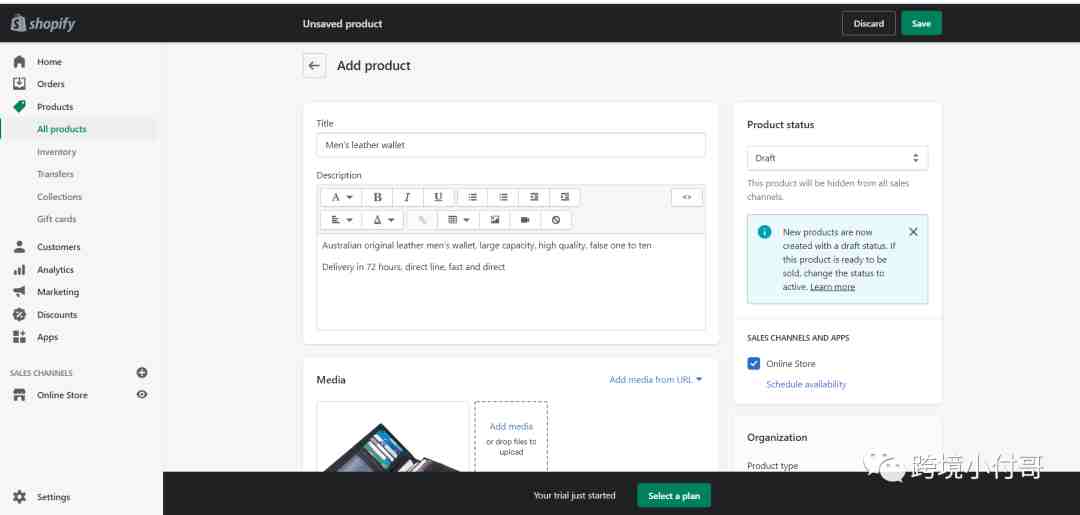The image size is (1080, 515).
Task: Toggle bold formatting in description toolbar
Action: tap(377, 197)
